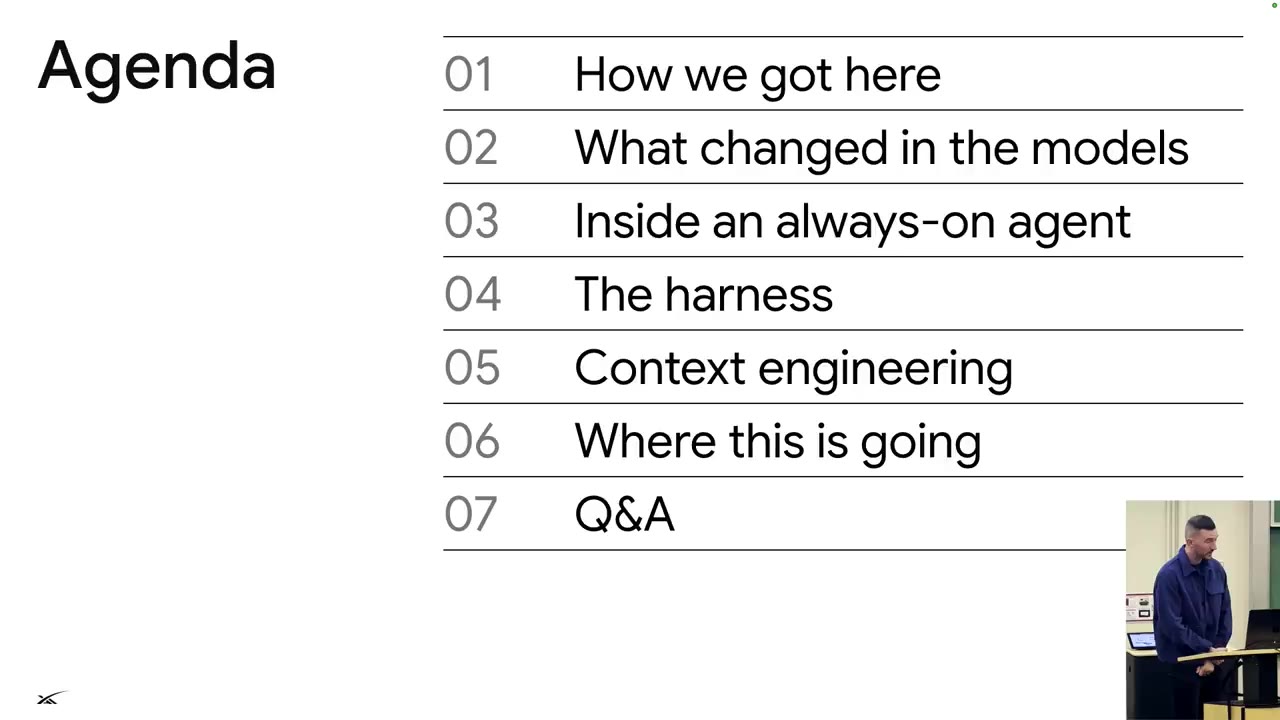Screen dimensions: 1280x720
Task: Jump to 'Context engineering' section
Action: coord(793,369)
